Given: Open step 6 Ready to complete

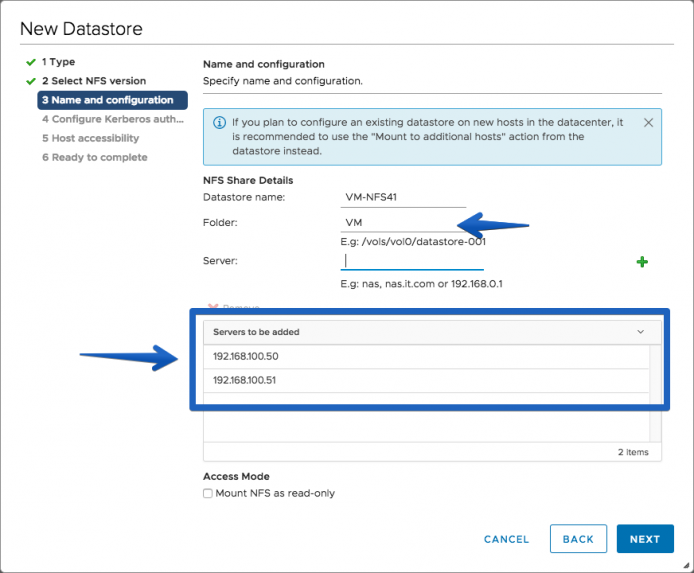Looking at the screenshot, I should (x=95, y=157).
